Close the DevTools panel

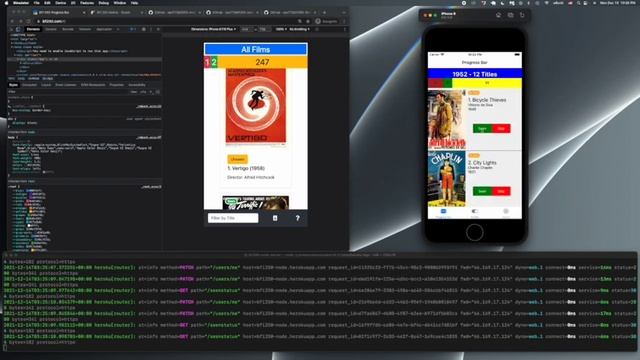(x=158, y=29)
